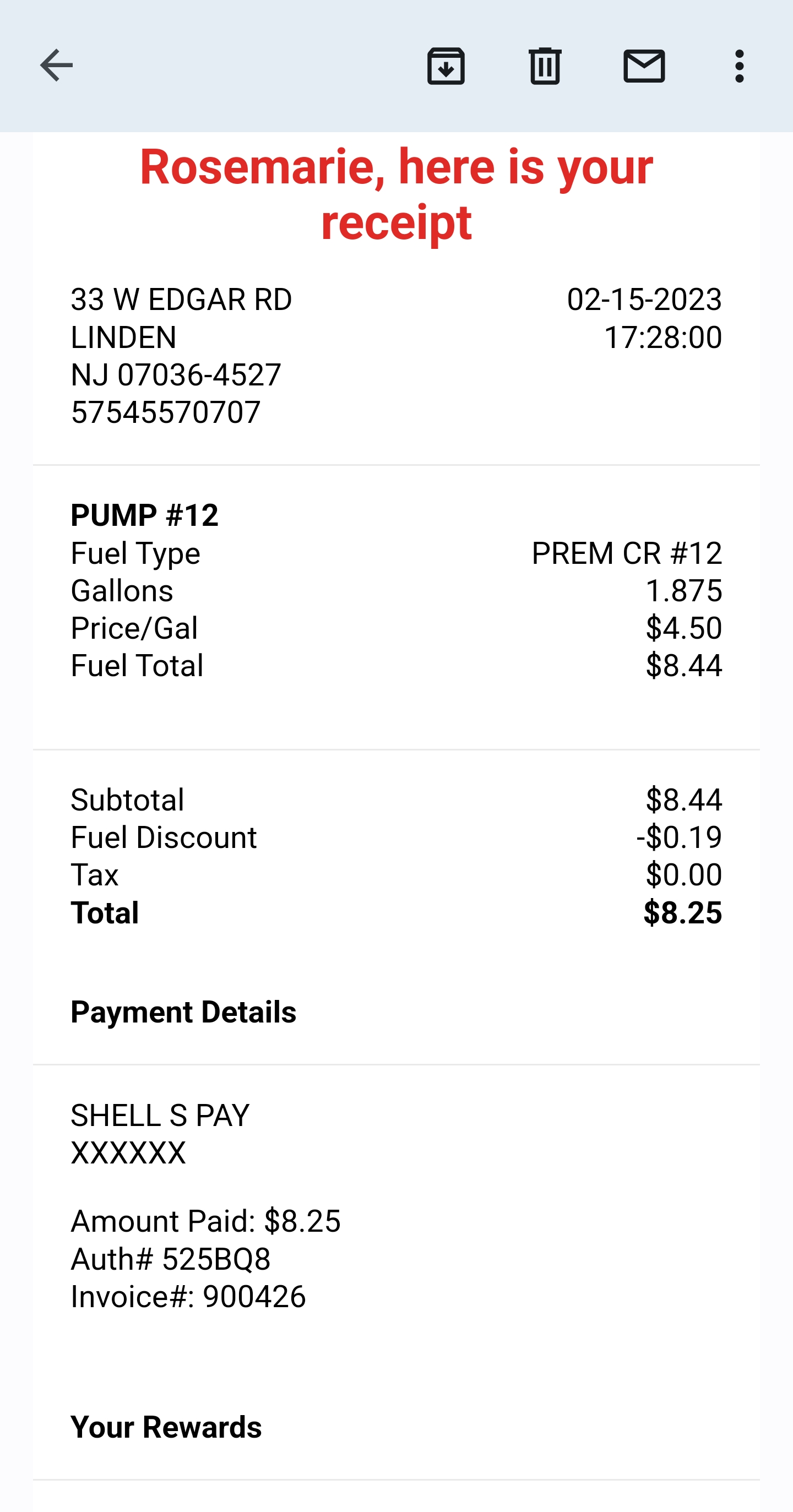Tap the PREM CR #12 fuel type value
This screenshot has width=793, height=1512.
pyautogui.click(x=626, y=553)
